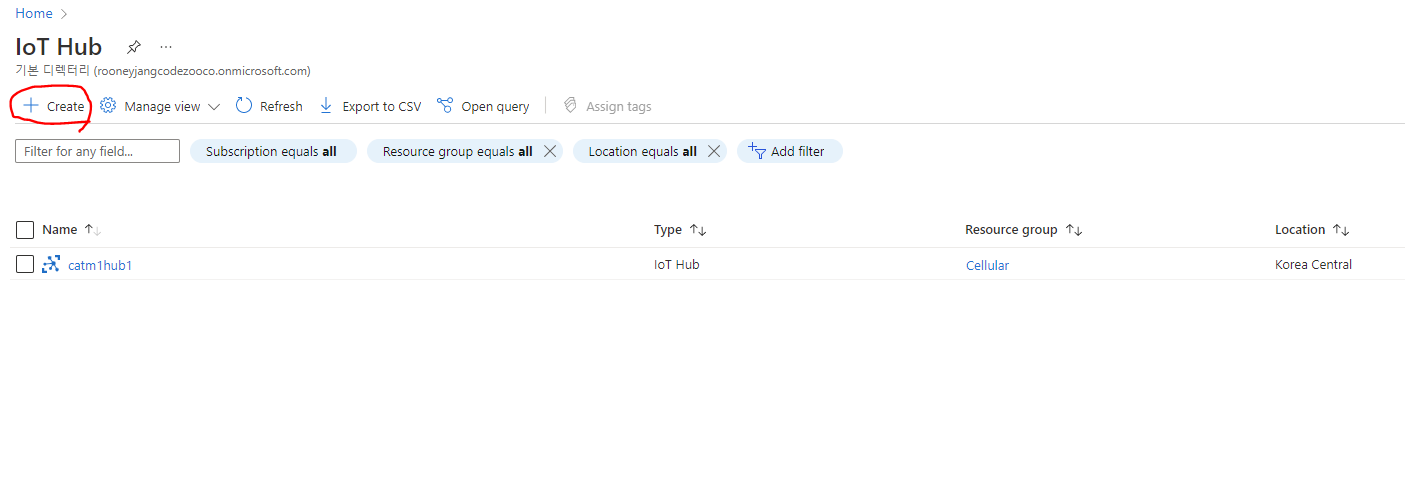This screenshot has height=481, width=1405.
Task: Click the disabled Assign tags button
Action: [607, 106]
